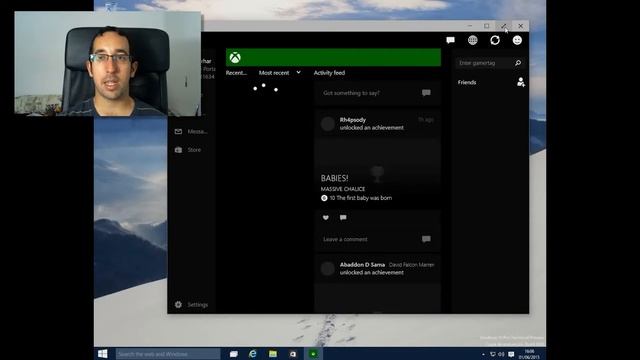Image resolution: width=640 pixels, height=360 pixels.
Task: Select the 'Activity feed' heading
Action: (329, 73)
